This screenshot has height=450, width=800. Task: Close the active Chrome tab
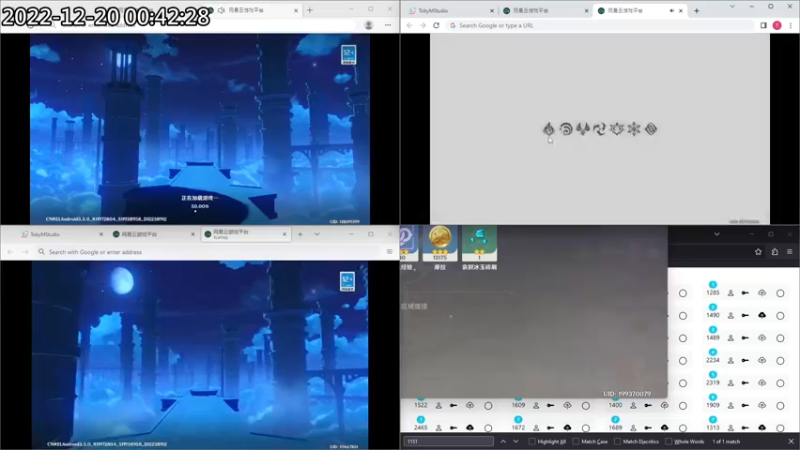681,10
